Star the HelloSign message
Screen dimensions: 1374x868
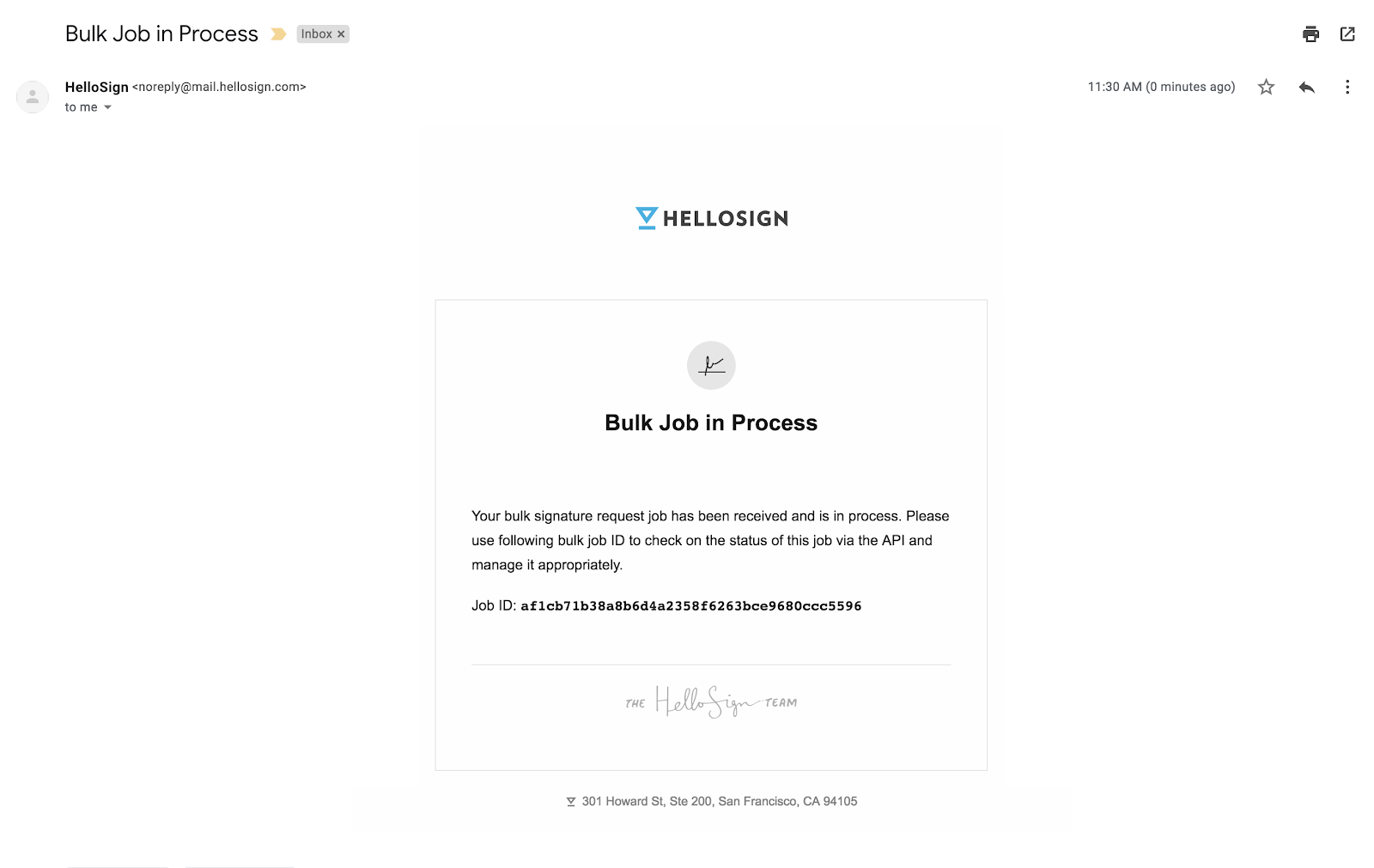coord(1266,87)
